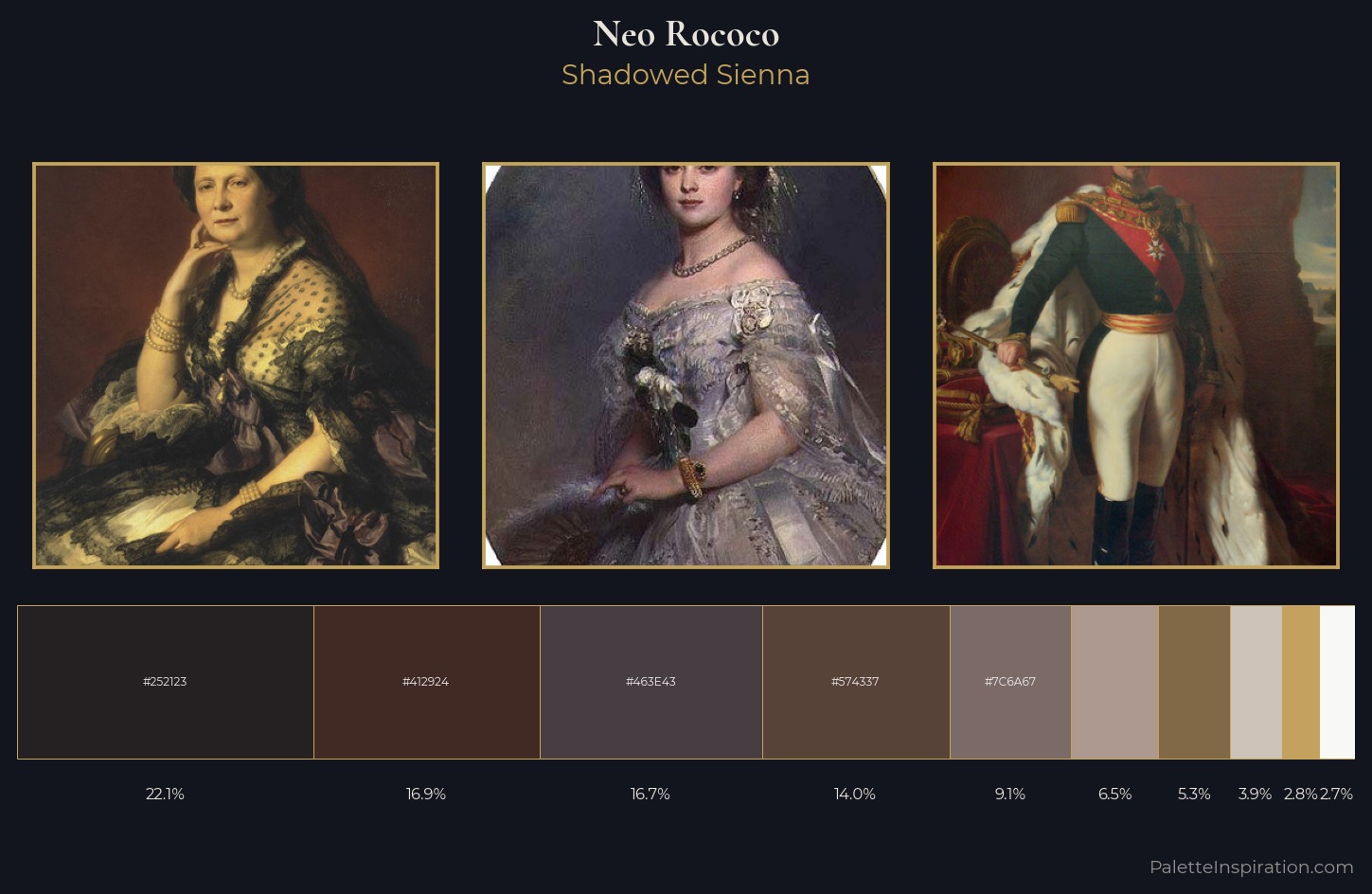
Task: Click the 16.9% percentage label
Action: click(426, 794)
